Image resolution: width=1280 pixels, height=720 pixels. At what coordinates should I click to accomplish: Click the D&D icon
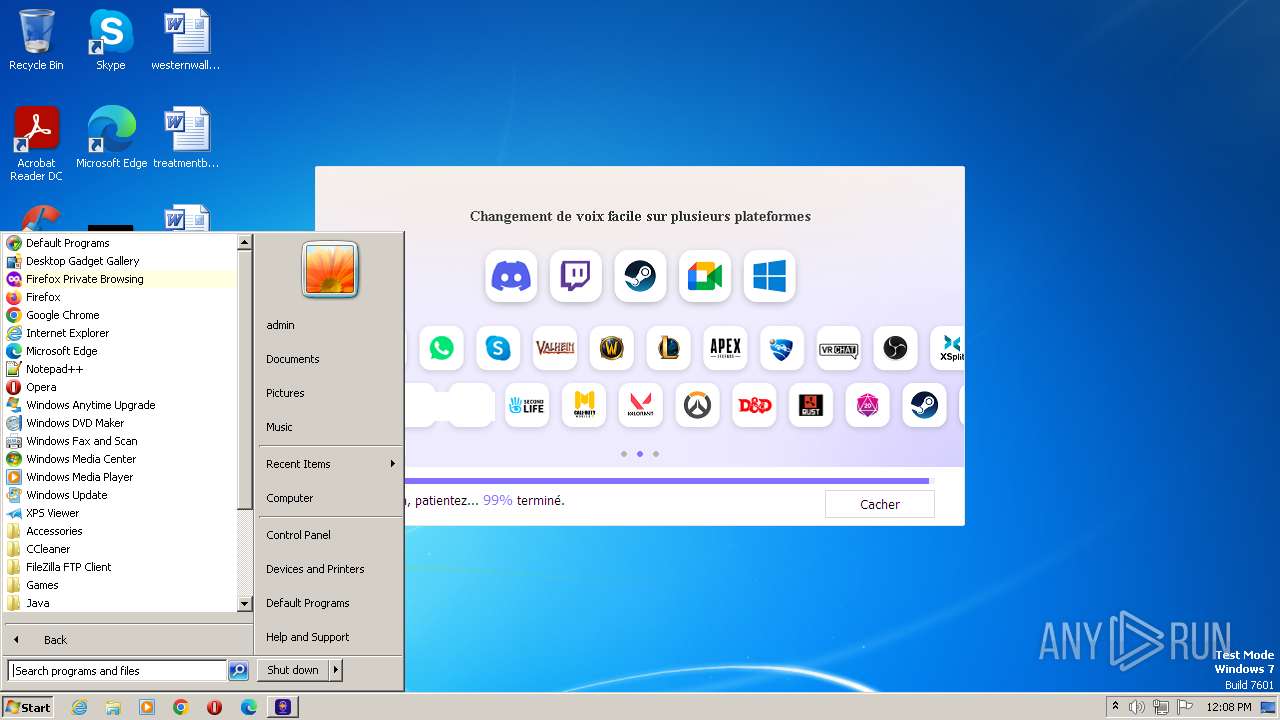coord(754,405)
